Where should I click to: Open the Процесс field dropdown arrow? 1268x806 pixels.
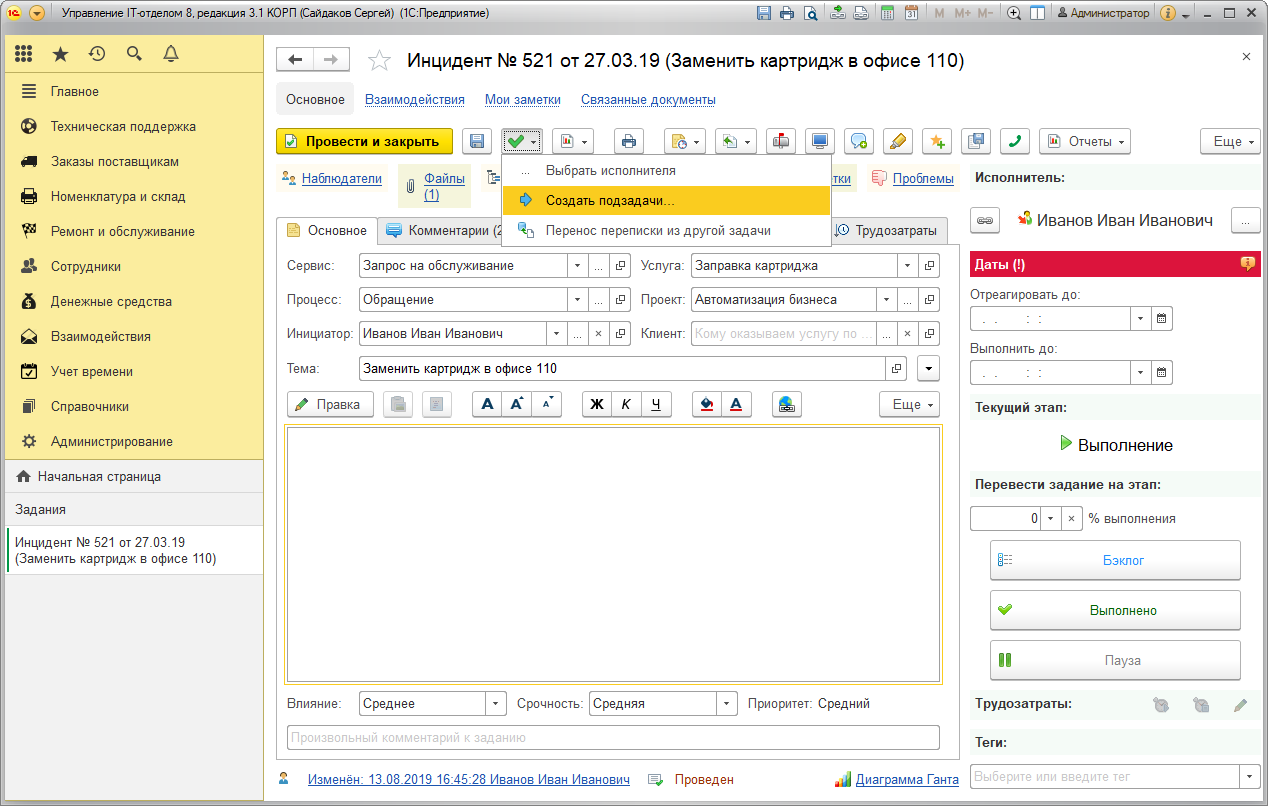click(x=577, y=300)
